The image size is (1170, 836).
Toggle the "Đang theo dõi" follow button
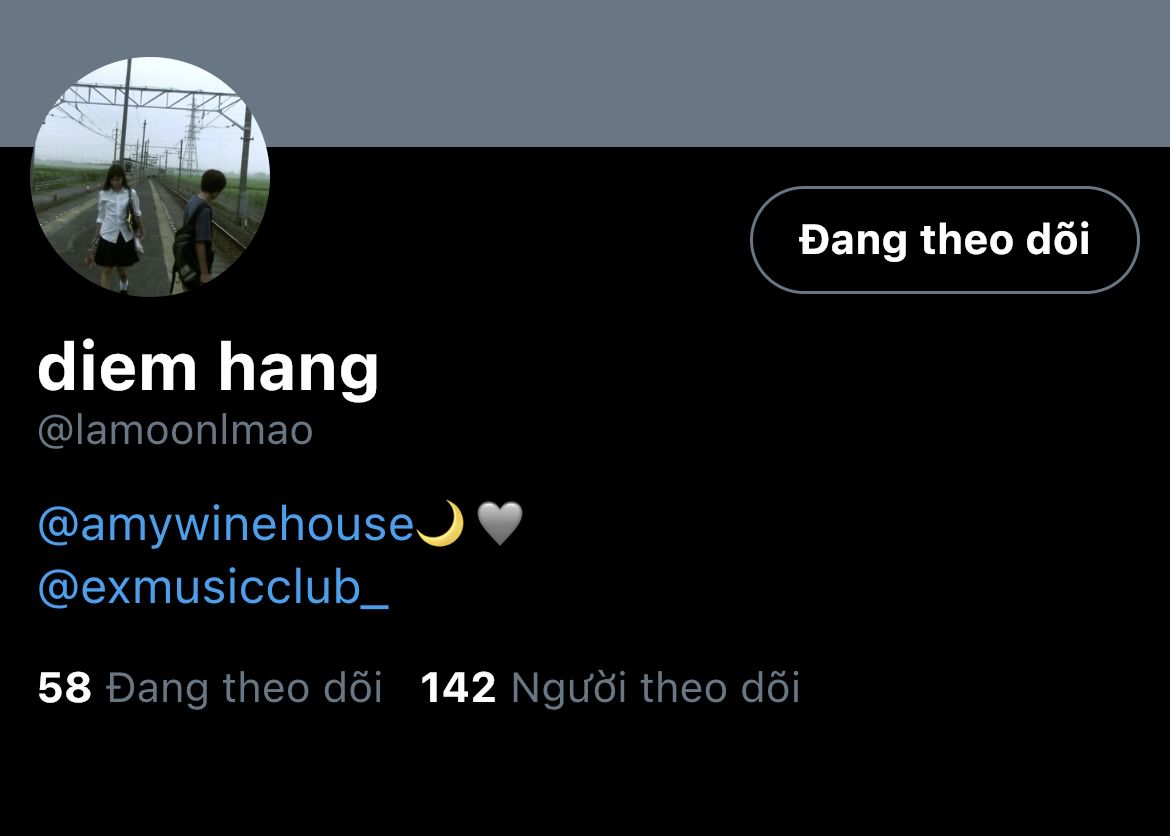point(945,240)
